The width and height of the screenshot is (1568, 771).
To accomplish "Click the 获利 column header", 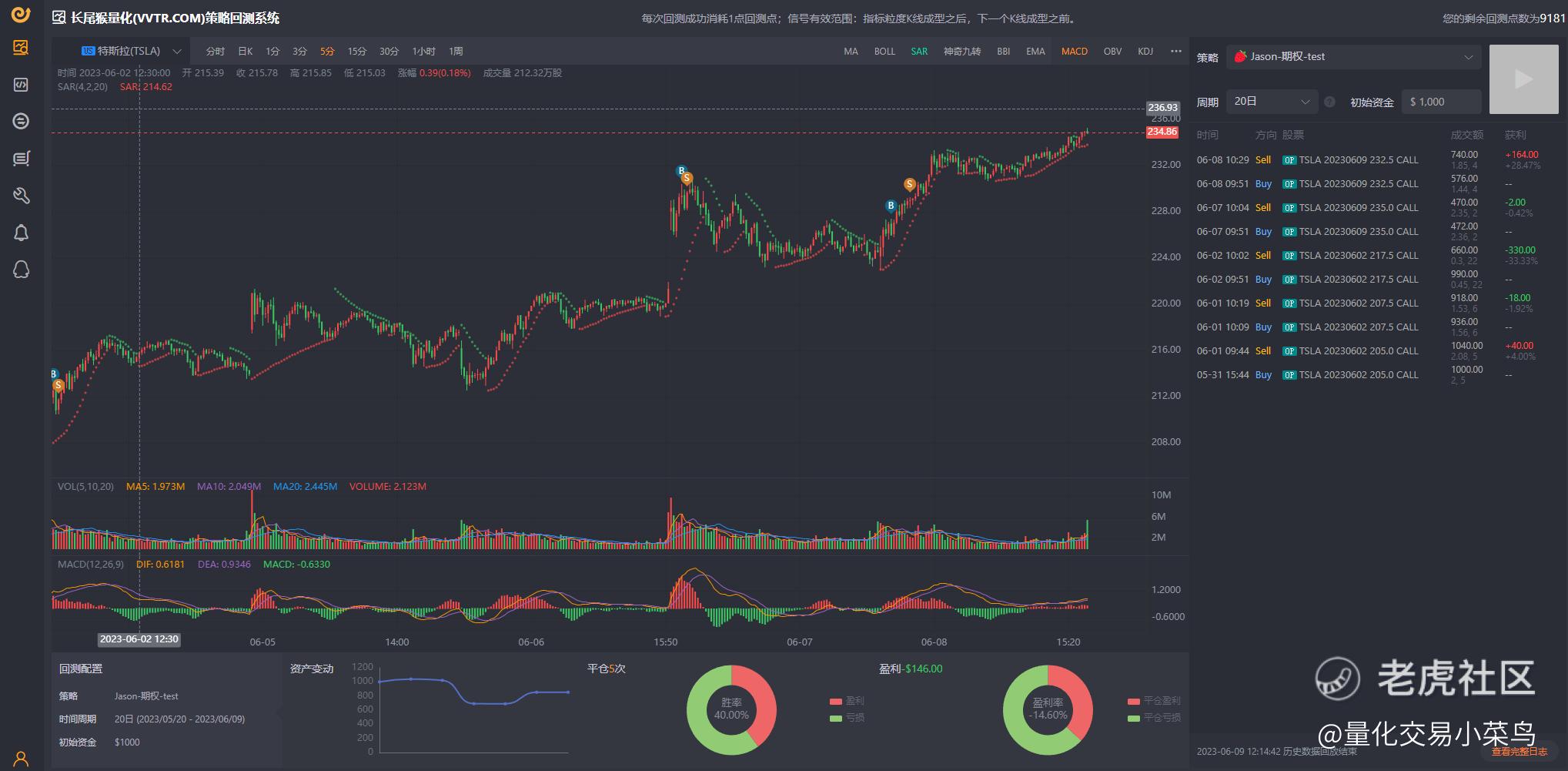I will pyautogui.click(x=1515, y=135).
